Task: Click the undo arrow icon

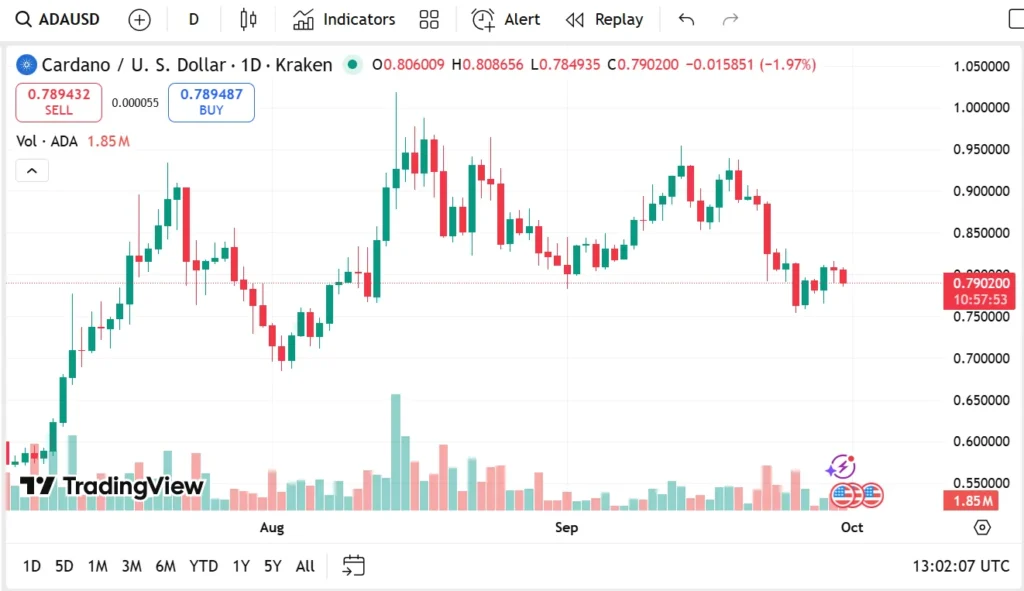Action: [x=686, y=19]
